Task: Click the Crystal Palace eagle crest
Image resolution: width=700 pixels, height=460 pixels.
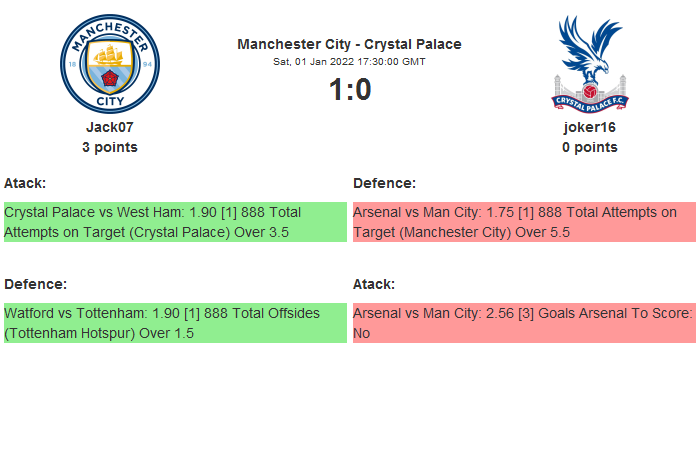Action: 589,63
